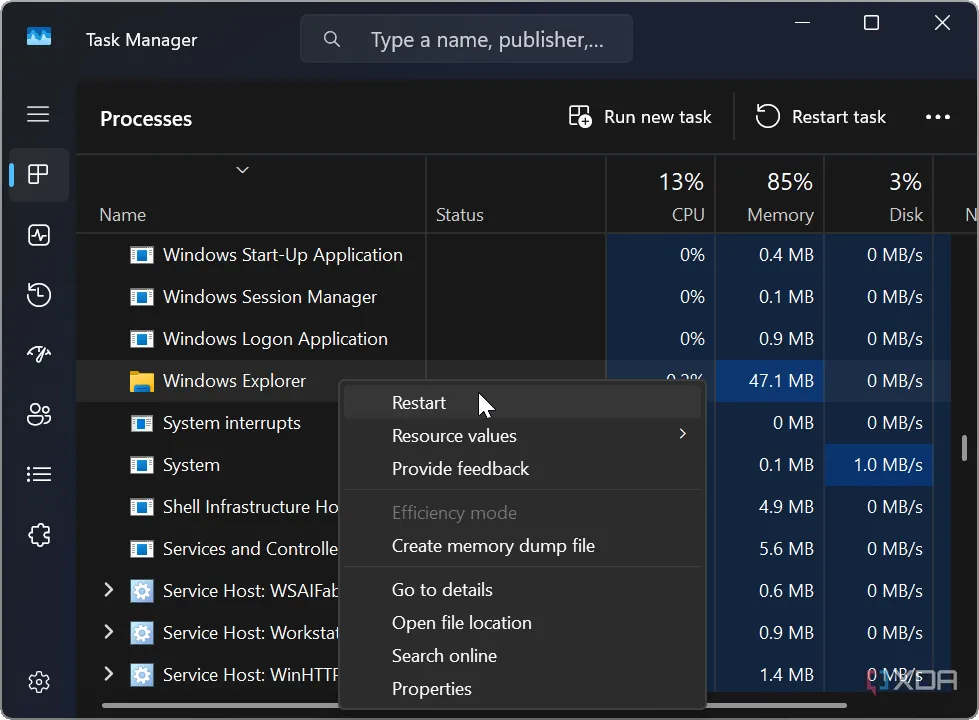Viewport: 979px width, 720px height.
Task: Open the Resource values submenu arrow
Action: pos(682,434)
